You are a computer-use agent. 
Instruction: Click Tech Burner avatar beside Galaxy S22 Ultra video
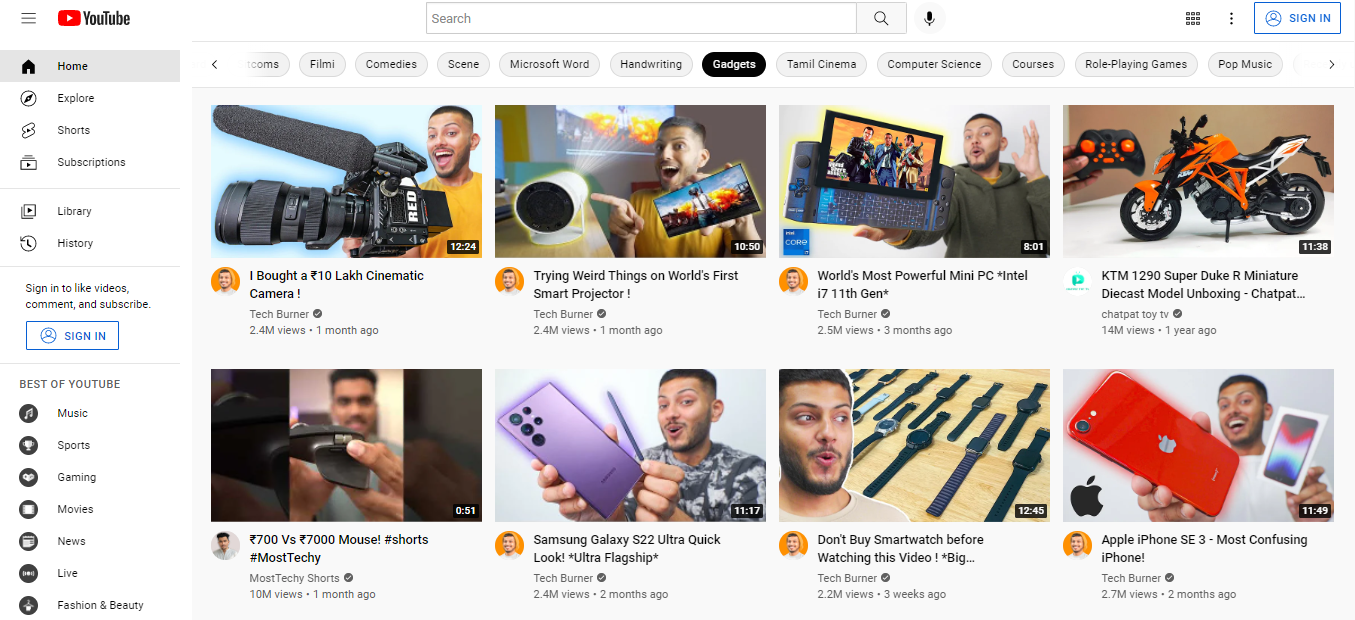click(x=509, y=545)
